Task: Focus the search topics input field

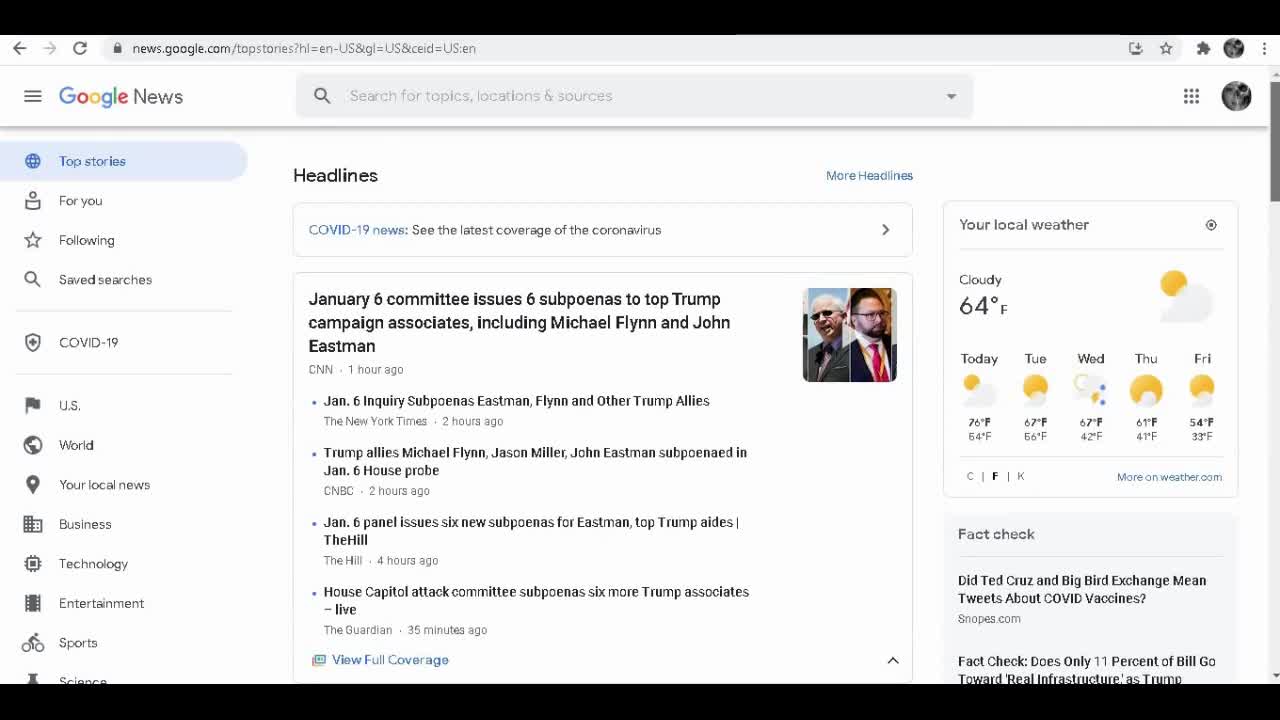Action: pos(636,96)
